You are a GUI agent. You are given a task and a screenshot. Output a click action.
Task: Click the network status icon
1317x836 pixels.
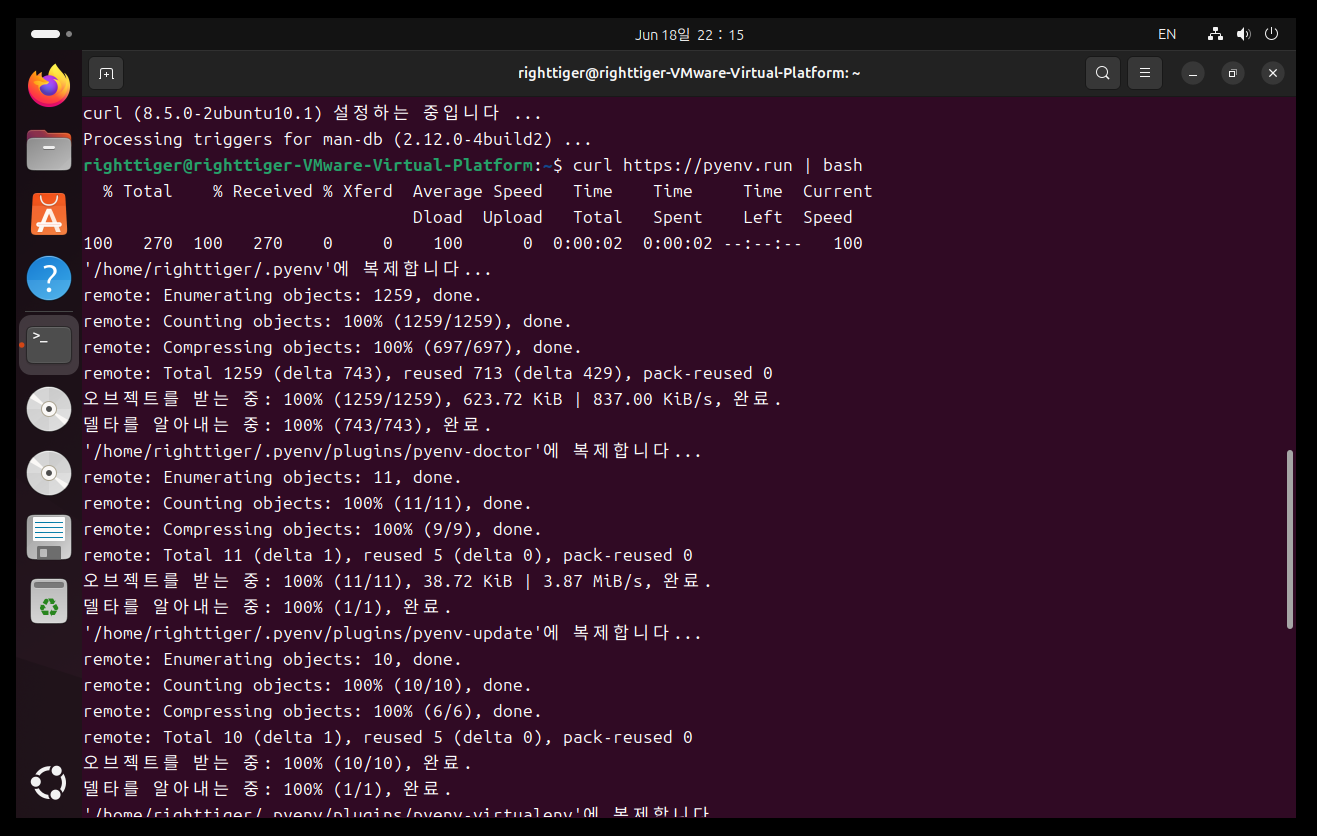1215,34
